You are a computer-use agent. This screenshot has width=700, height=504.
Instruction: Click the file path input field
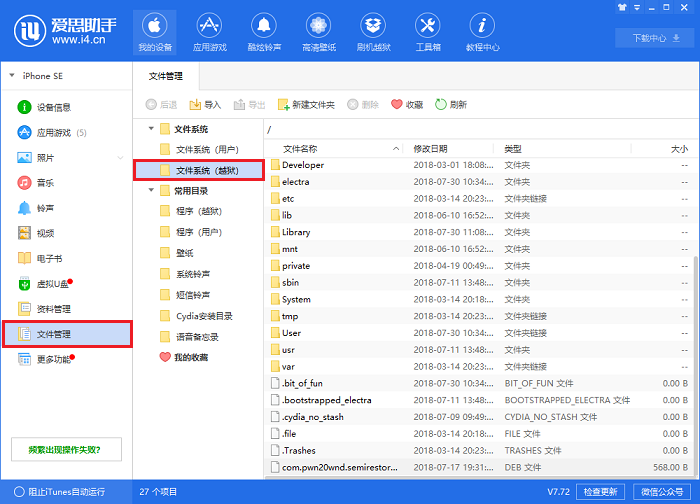480,130
